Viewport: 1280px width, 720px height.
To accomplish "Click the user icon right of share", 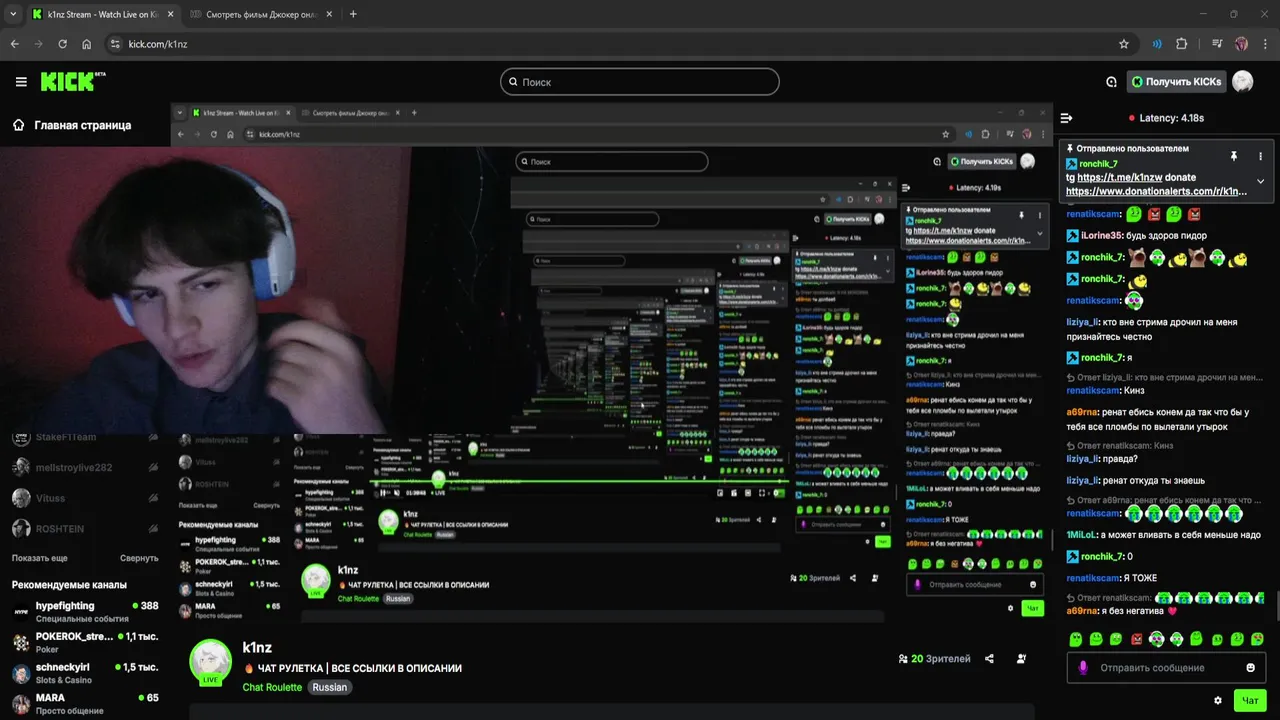I will click(1021, 659).
